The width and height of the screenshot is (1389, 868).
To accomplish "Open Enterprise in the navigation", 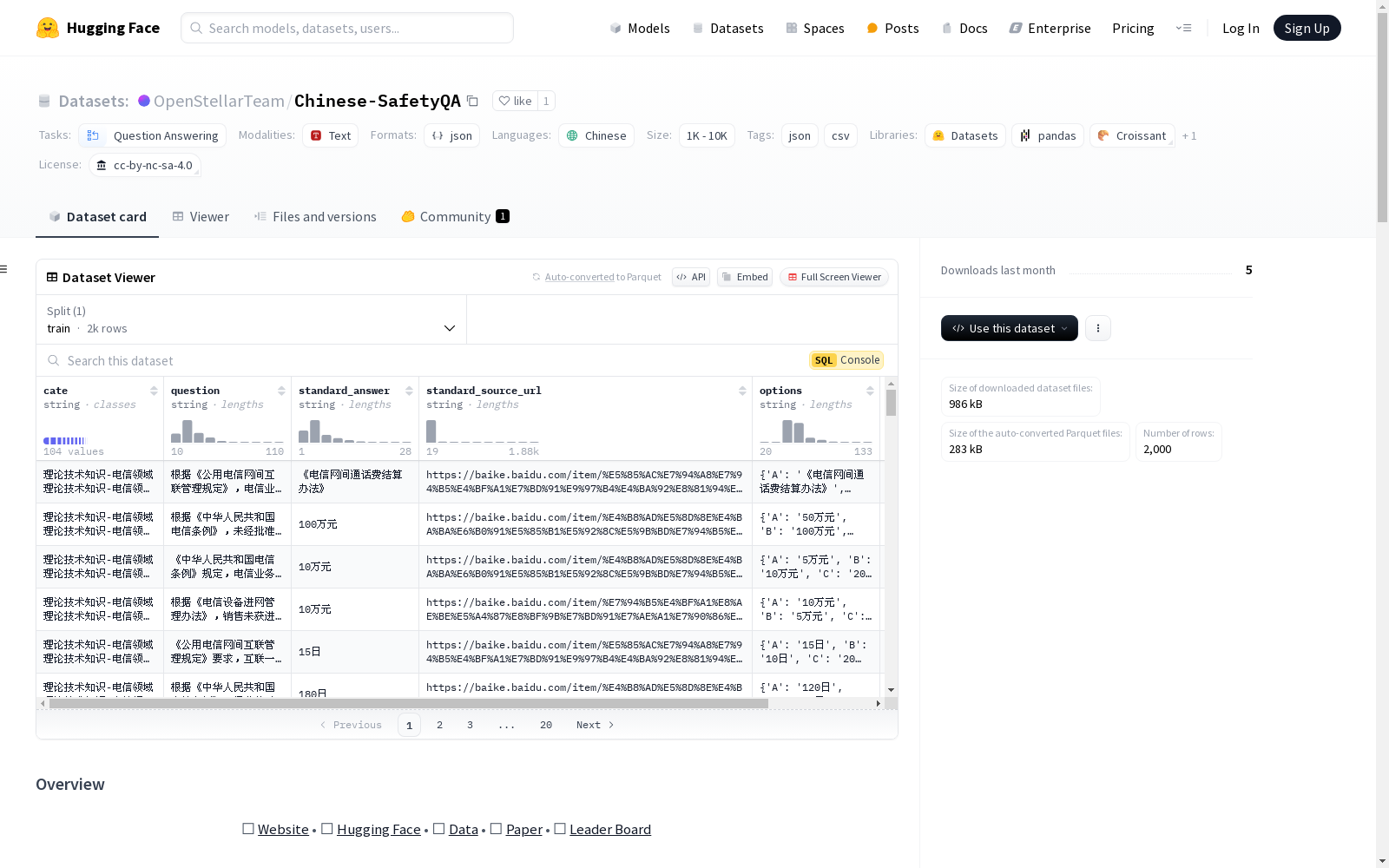I will (1050, 28).
